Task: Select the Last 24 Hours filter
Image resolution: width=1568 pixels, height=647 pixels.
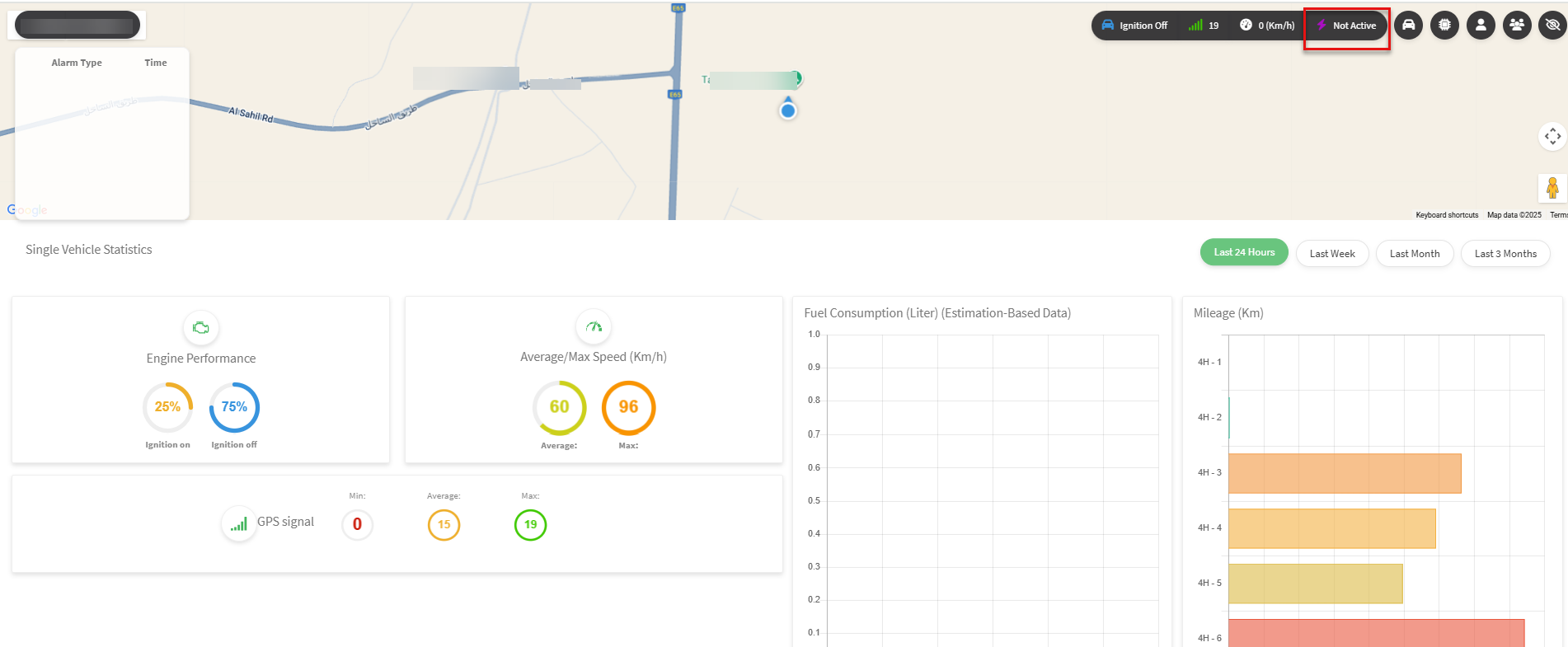Action: (1244, 253)
